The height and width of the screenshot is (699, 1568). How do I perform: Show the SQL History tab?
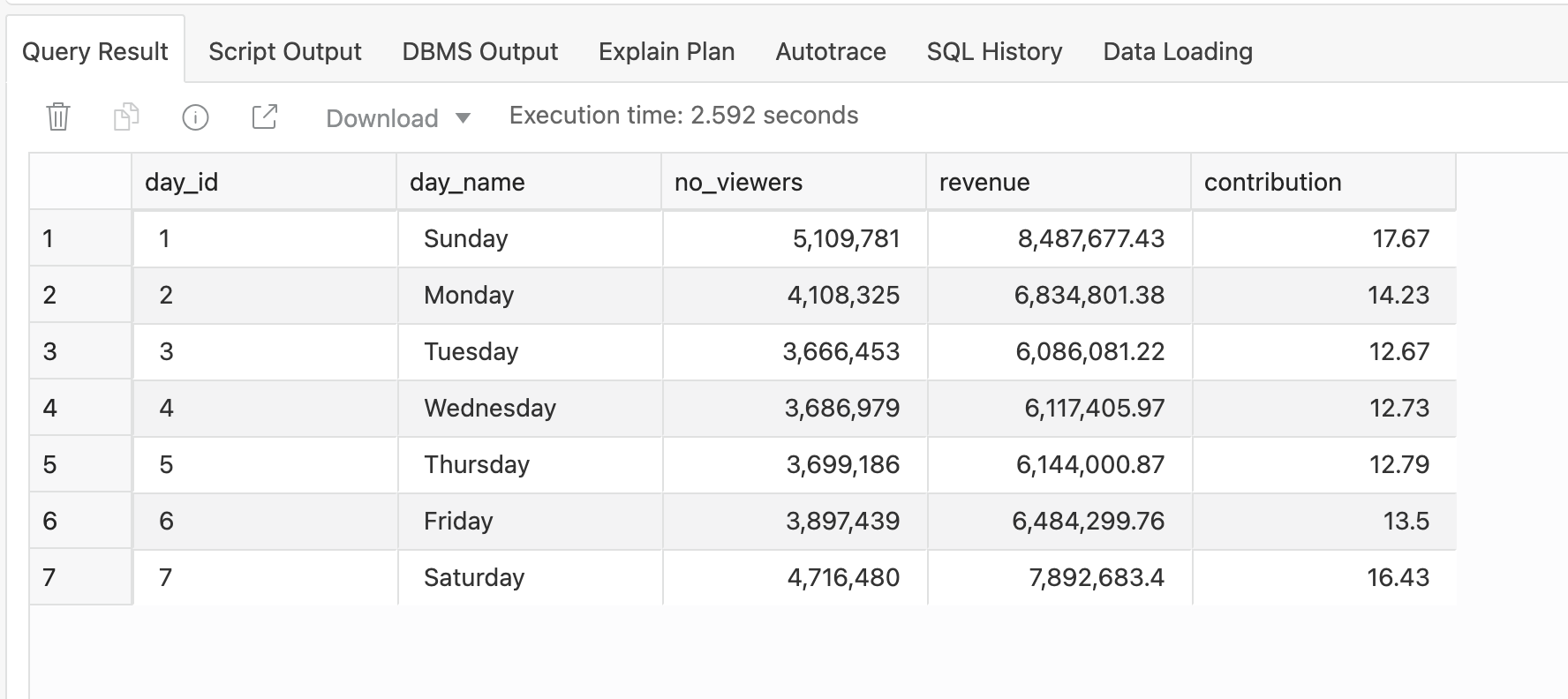coord(995,51)
